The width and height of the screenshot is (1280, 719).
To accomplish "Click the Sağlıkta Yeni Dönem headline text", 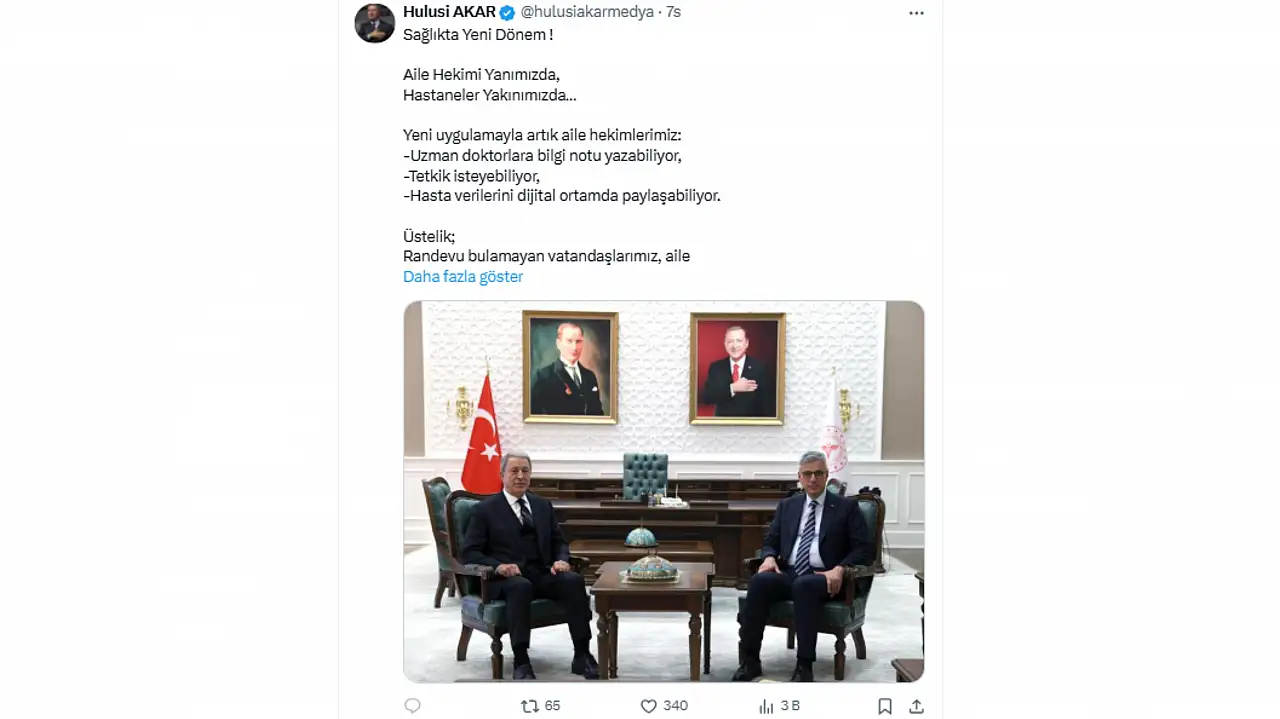I will click(478, 35).
